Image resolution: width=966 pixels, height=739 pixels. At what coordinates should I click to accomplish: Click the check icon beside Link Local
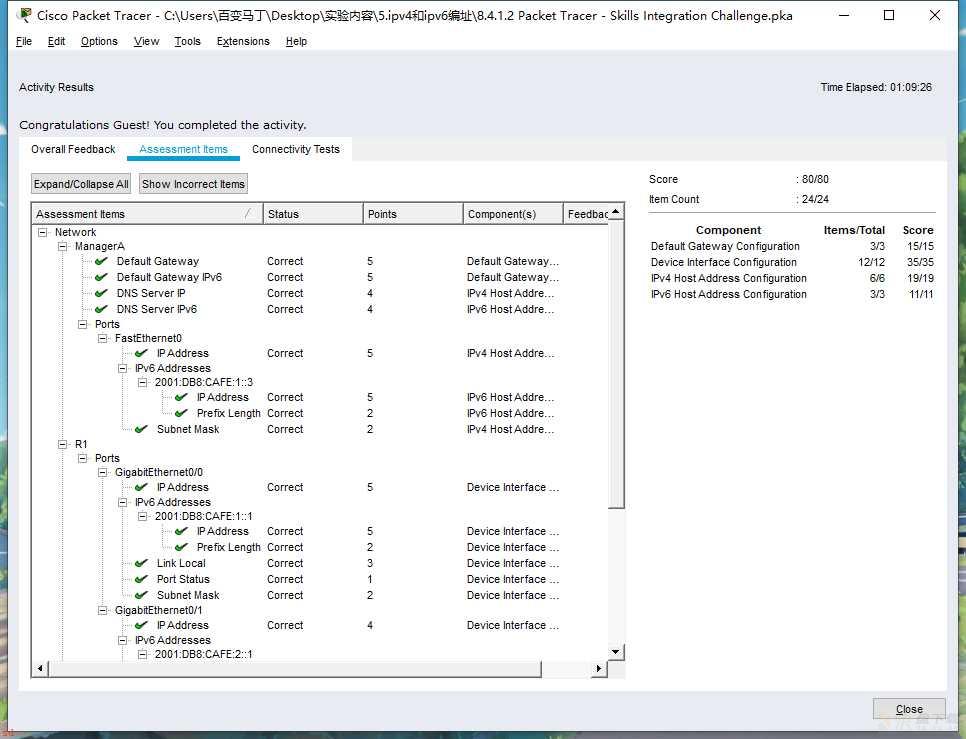pyautogui.click(x=142, y=563)
